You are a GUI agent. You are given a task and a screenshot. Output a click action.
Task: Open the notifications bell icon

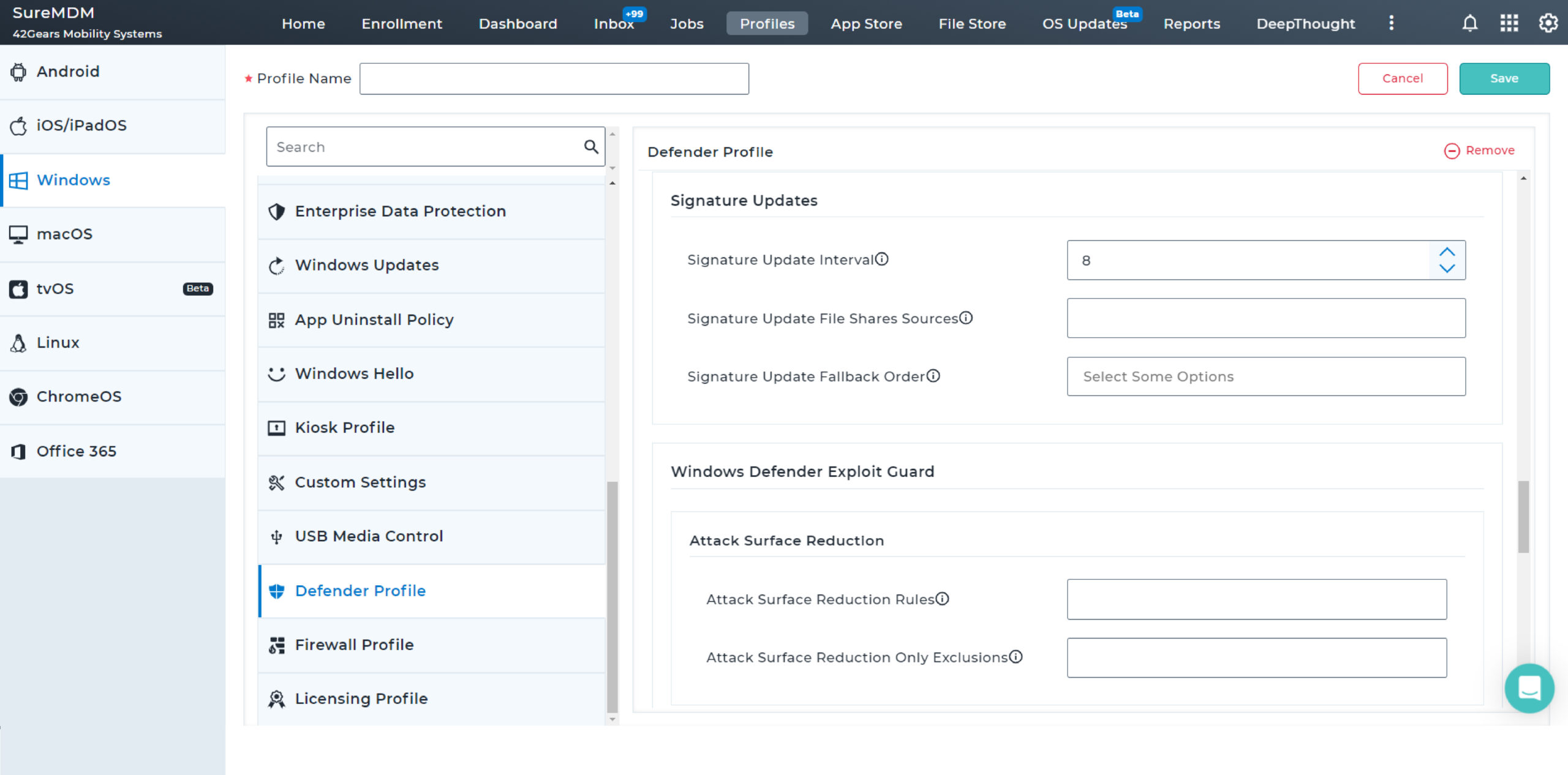point(1470,23)
